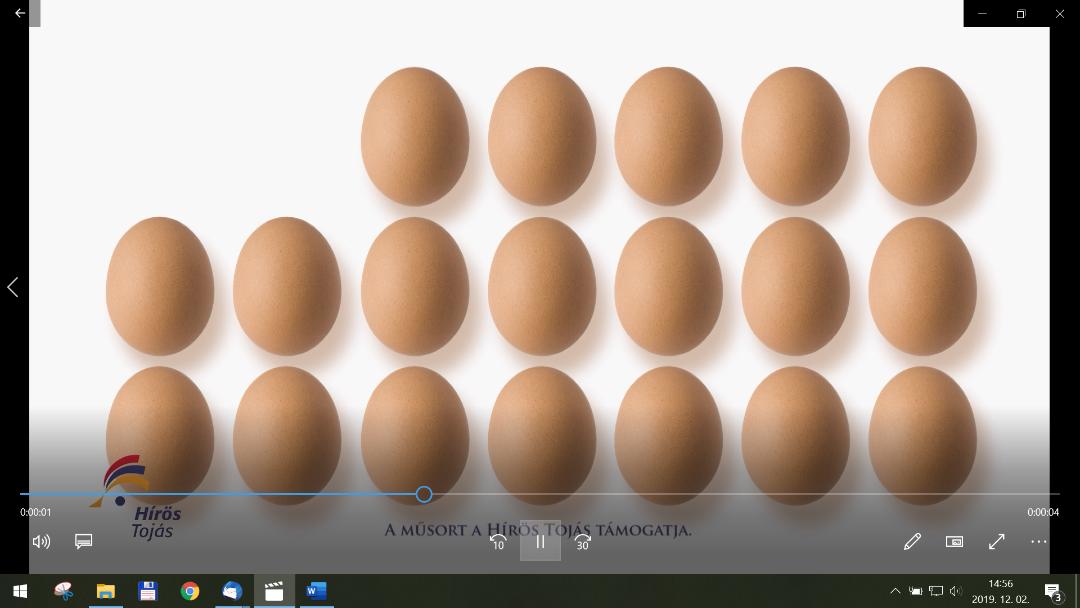Click the system tray speaker icon
1080x608 pixels.
pyautogui.click(x=956, y=591)
